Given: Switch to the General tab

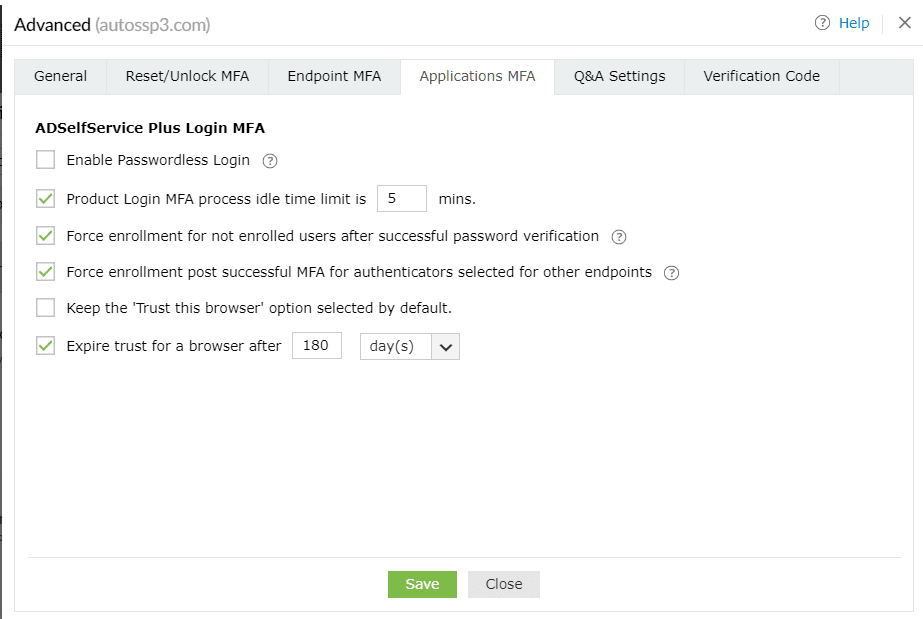Looking at the screenshot, I should click(61, 76).
